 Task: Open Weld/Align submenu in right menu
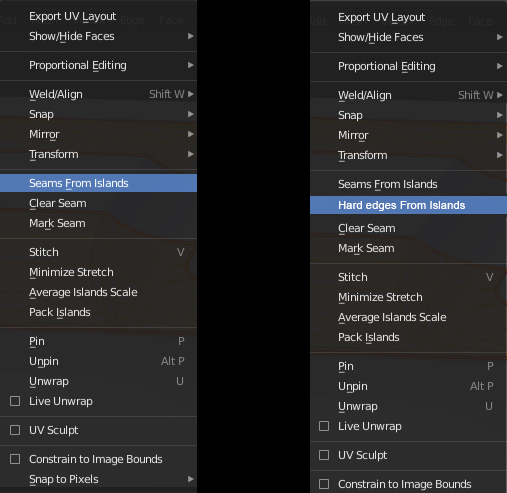408,95
